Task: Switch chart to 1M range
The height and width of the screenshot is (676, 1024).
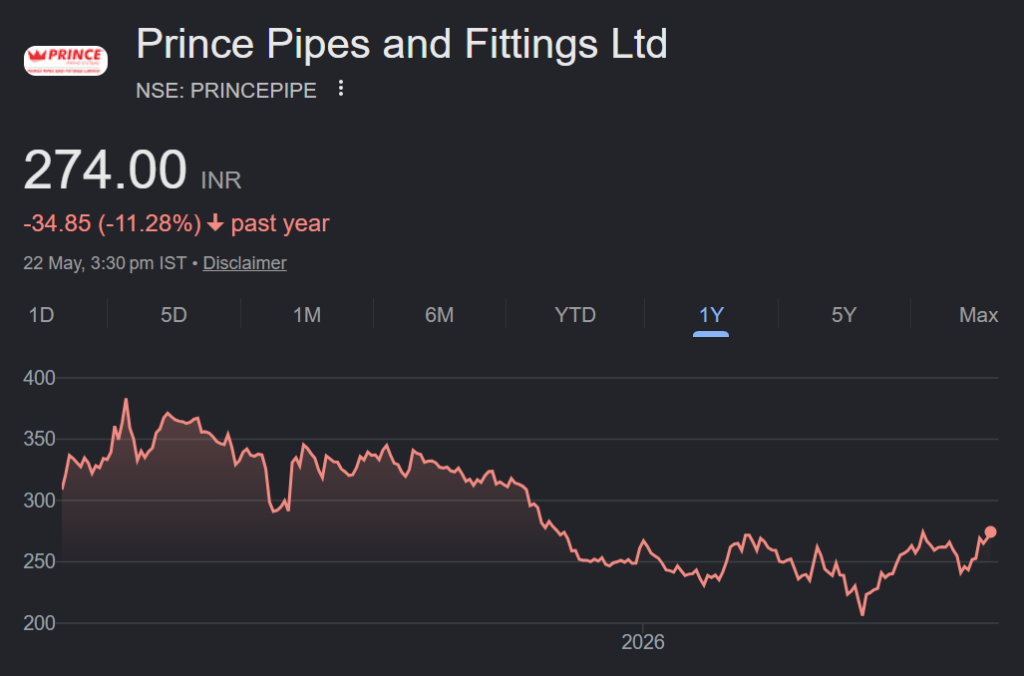Action: coord(307,315)
